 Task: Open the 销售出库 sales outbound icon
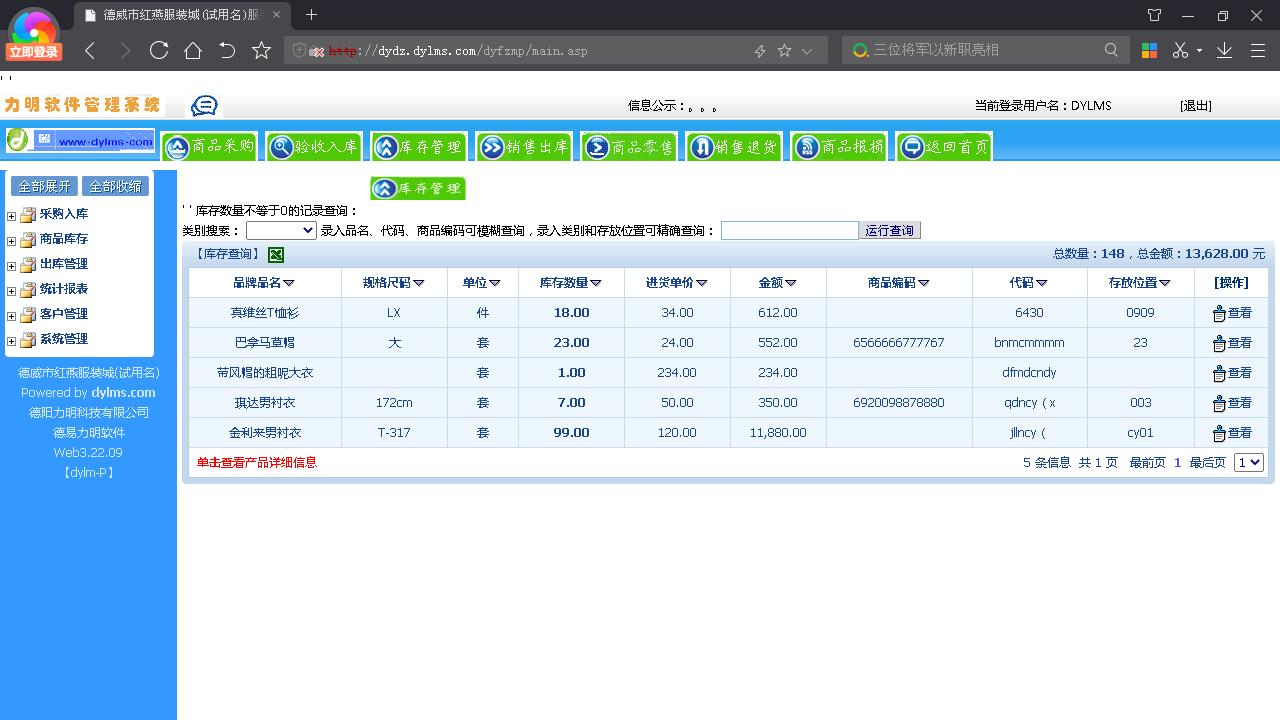[524, 146]
